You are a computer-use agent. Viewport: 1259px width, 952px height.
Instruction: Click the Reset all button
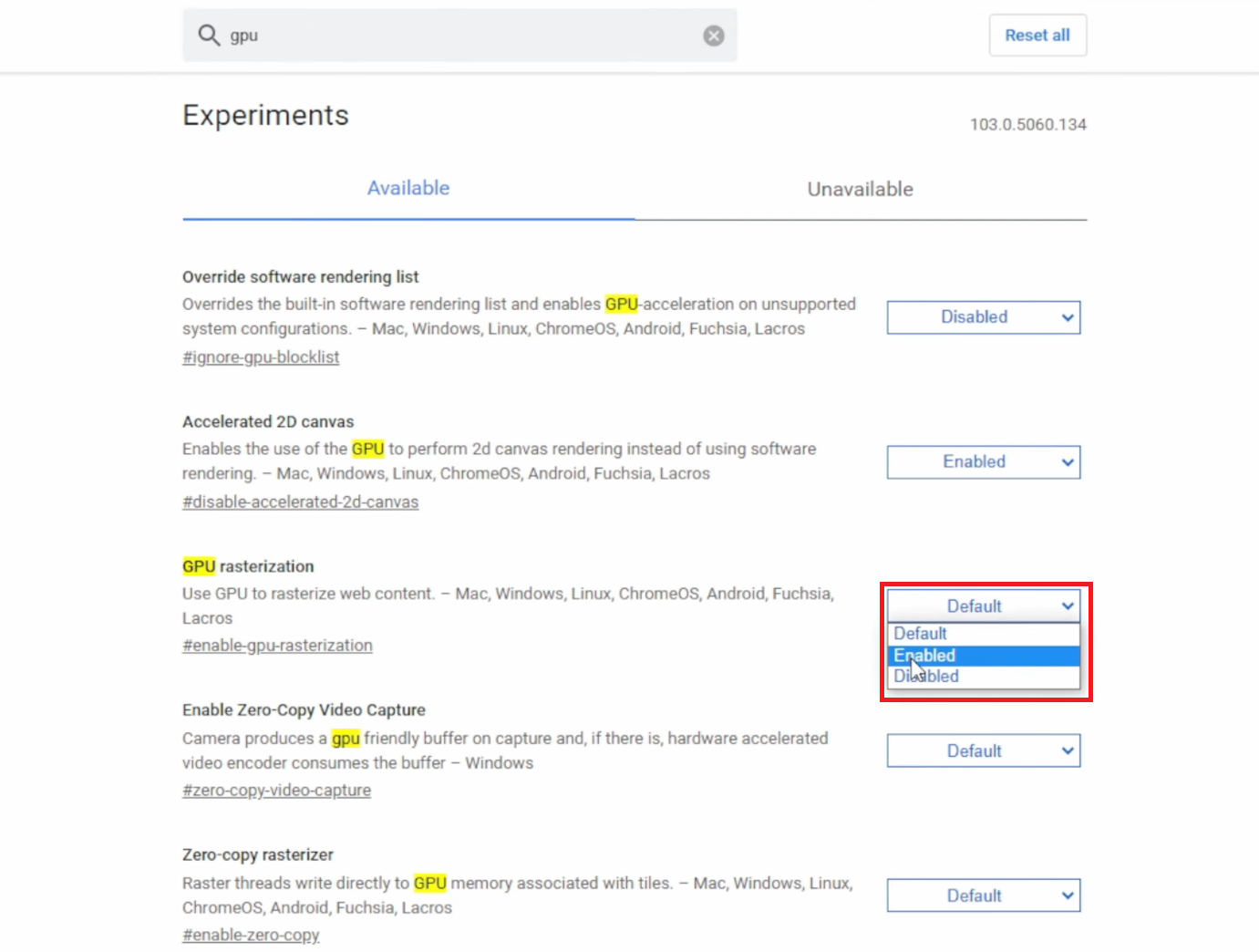coord(1037,36)
